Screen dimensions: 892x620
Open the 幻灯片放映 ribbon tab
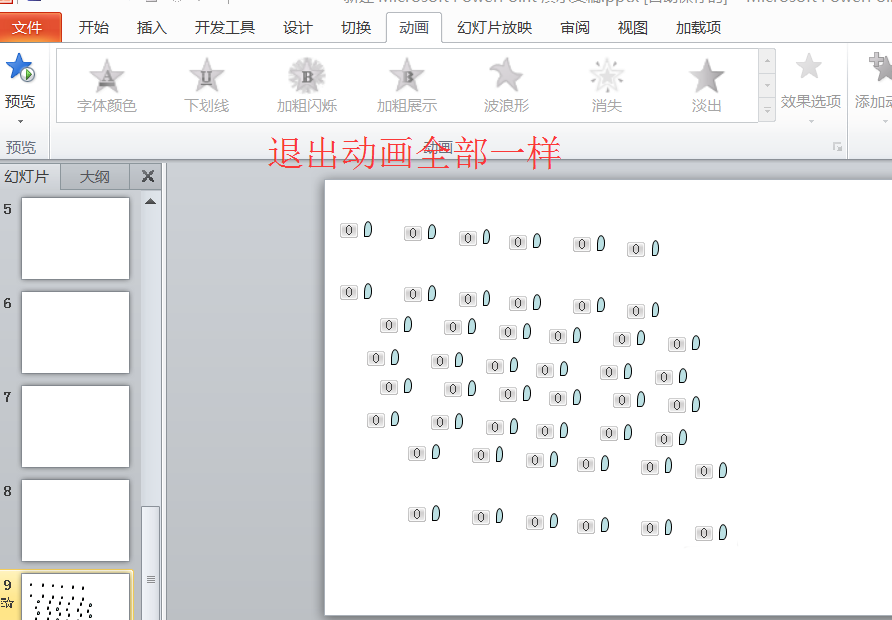(493, 27)
